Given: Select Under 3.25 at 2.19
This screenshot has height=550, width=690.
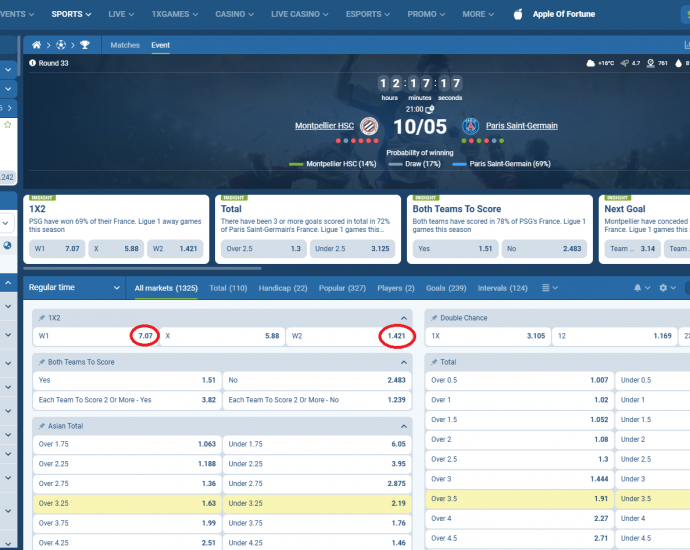Looking at the screenshot, I should point(317,503).
